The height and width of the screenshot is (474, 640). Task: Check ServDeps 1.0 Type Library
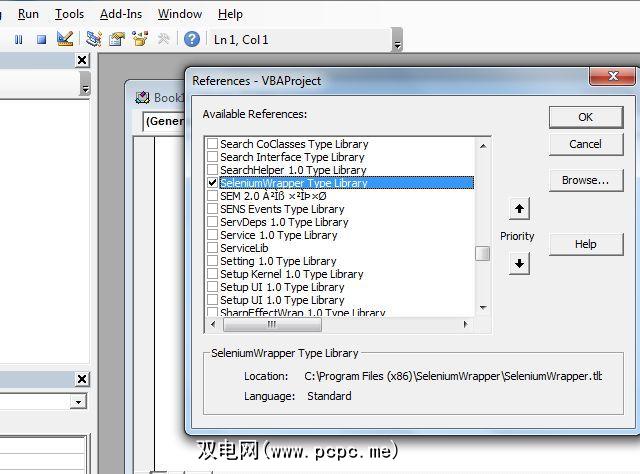(212, 222)
